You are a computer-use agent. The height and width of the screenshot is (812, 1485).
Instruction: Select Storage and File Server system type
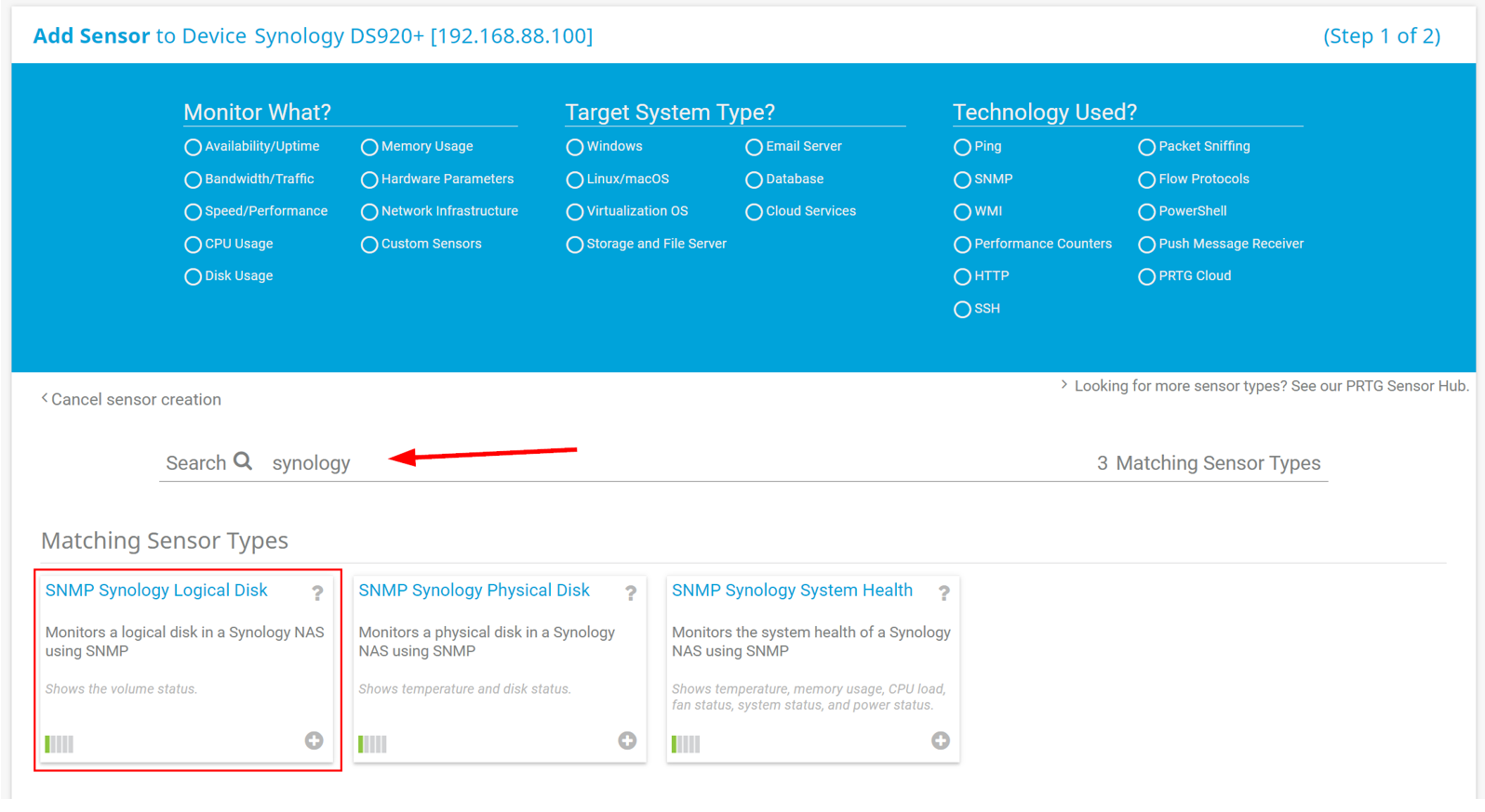(575, 245)
